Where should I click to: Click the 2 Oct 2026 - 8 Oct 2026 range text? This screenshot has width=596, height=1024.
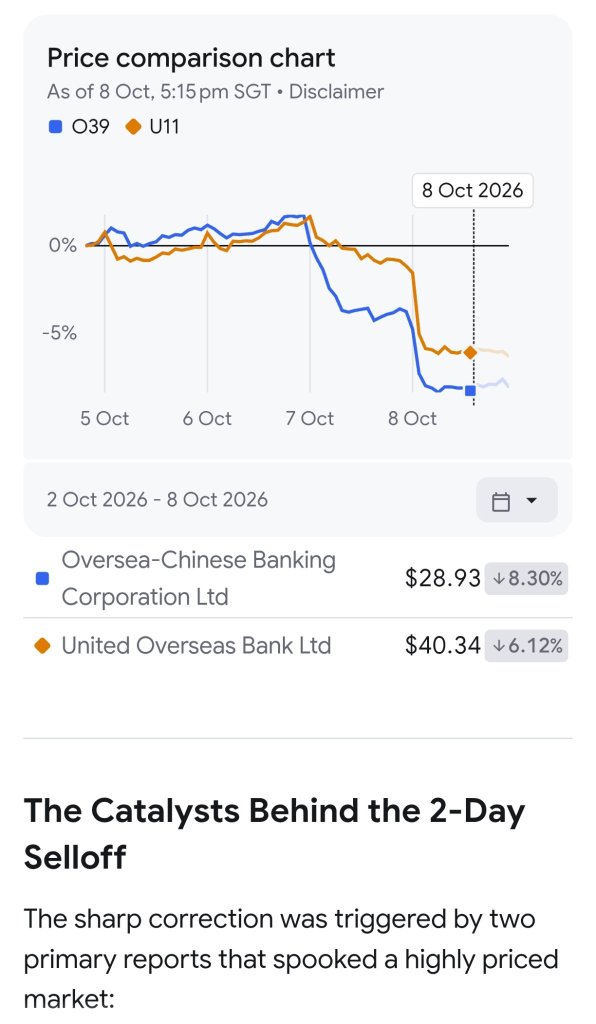(157, 500)
